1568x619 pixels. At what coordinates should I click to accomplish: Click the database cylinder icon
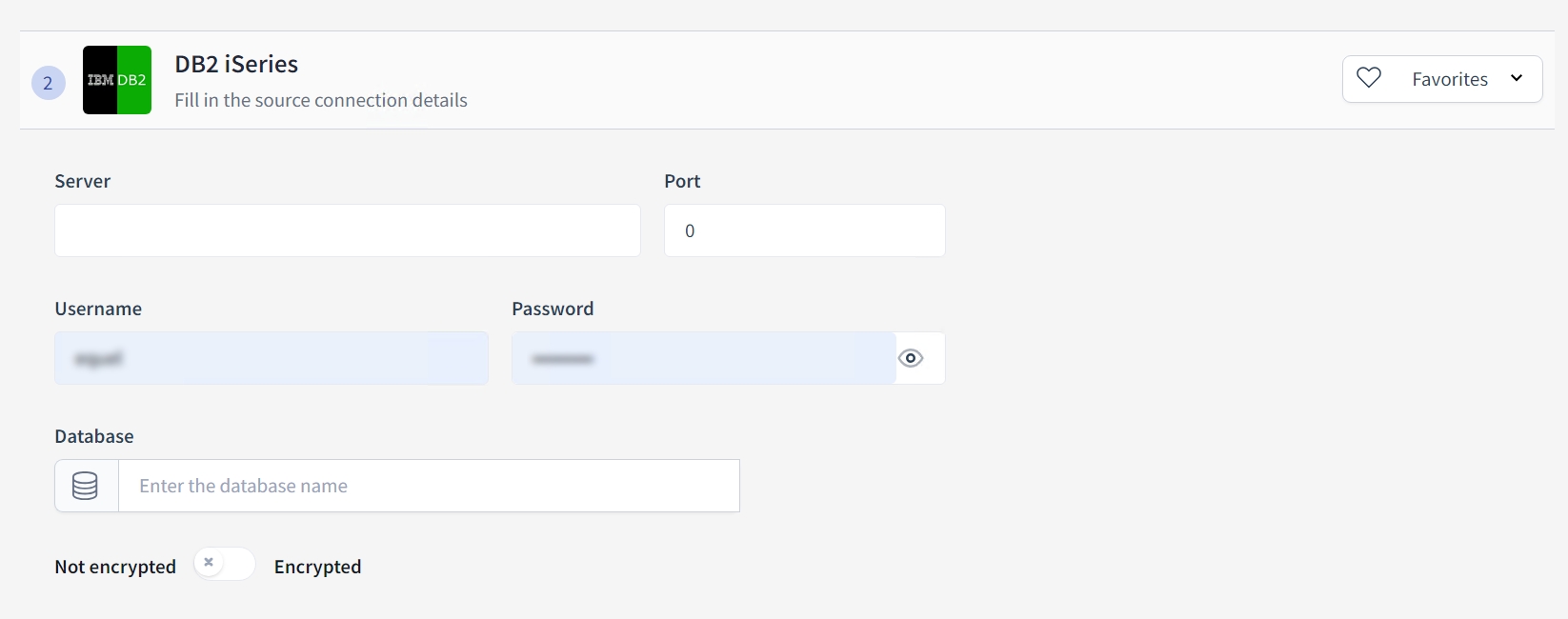(x=86, y=486)
